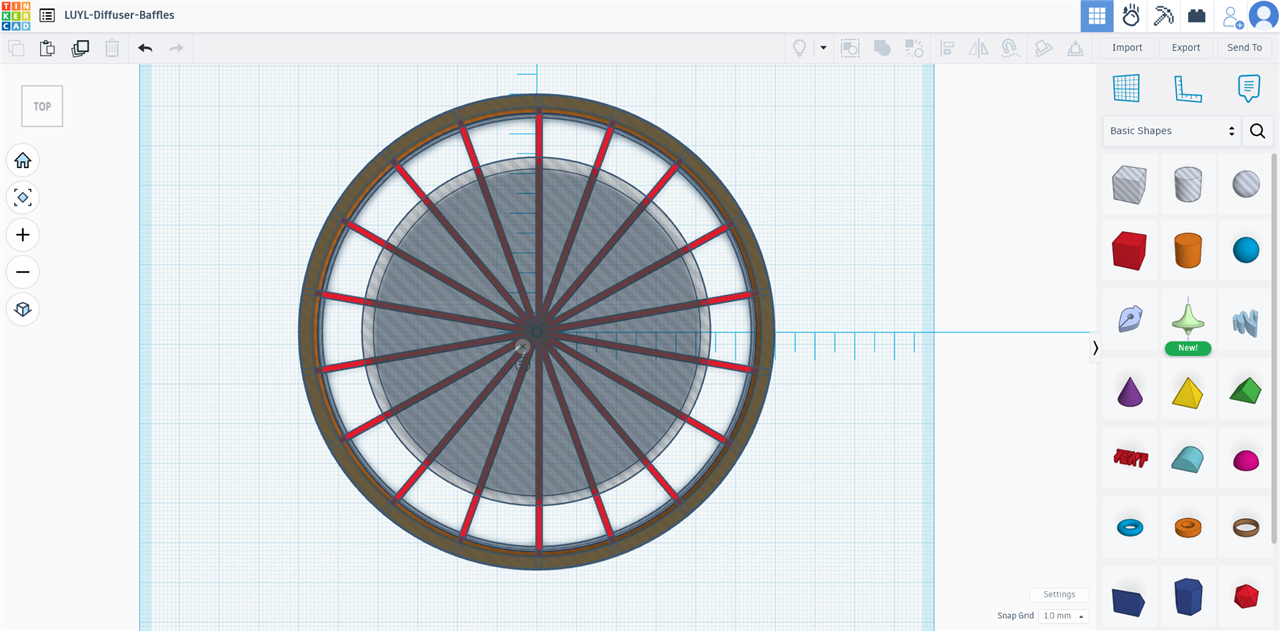This screenshot has height=631, width=1280.
Task: Switch to the 3D design grid view
Action: coord(1097,16)
